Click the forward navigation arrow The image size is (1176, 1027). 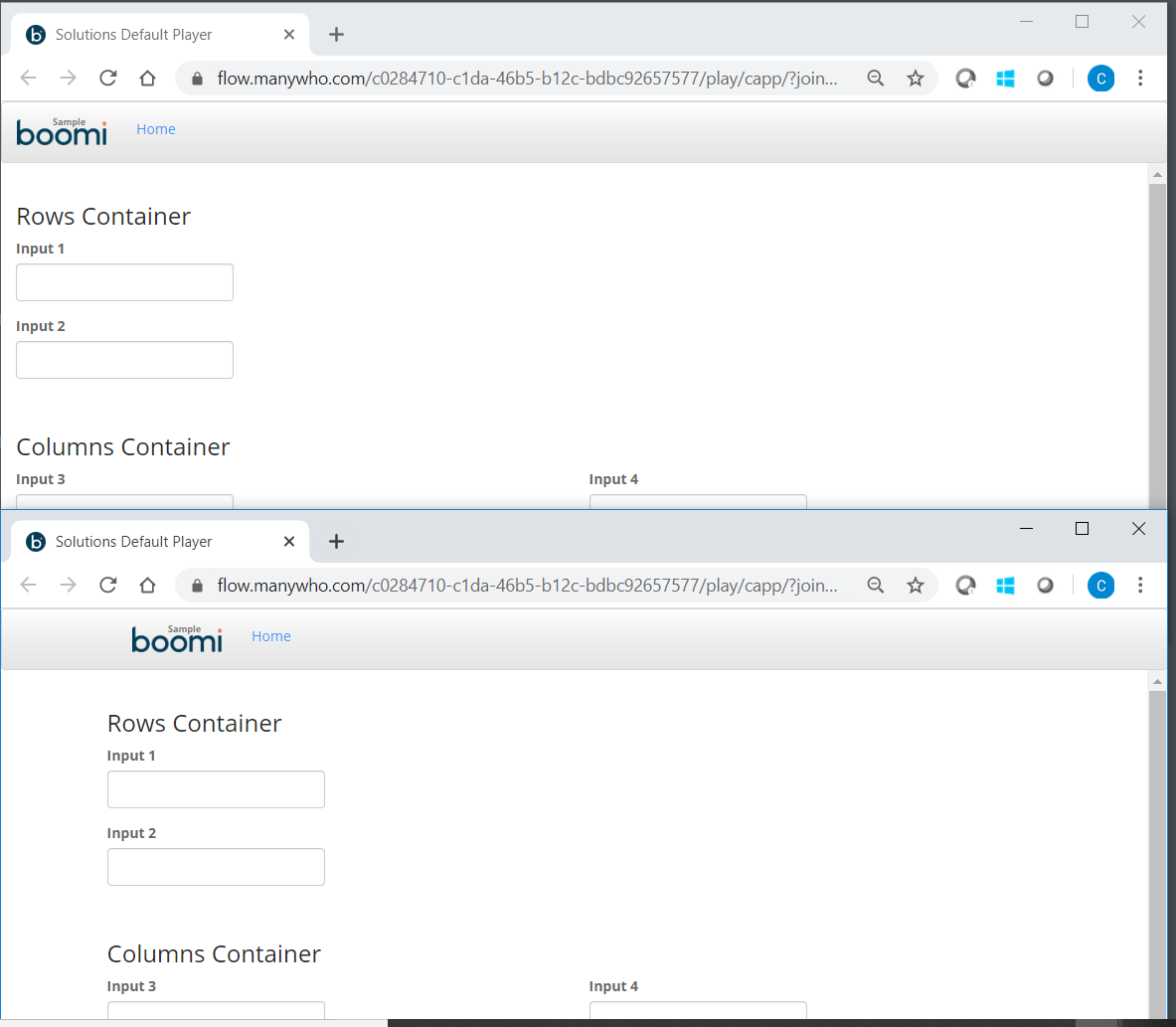[x=68, y=585]
